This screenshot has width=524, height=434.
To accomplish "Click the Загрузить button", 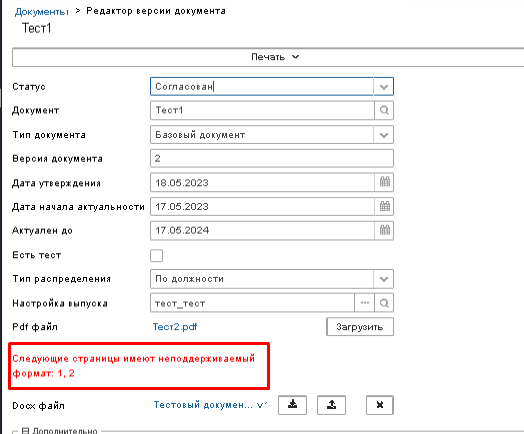I will [360, 327].
